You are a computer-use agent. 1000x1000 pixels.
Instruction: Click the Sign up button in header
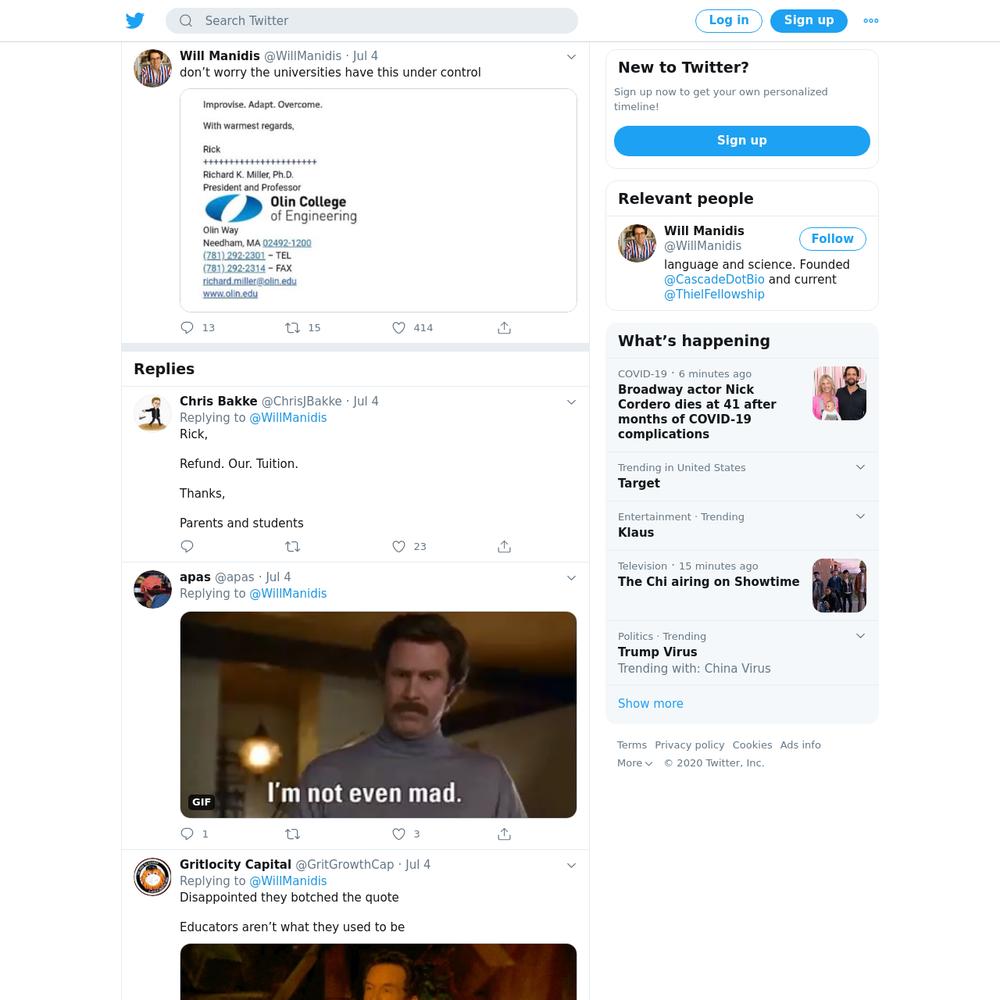809,20
